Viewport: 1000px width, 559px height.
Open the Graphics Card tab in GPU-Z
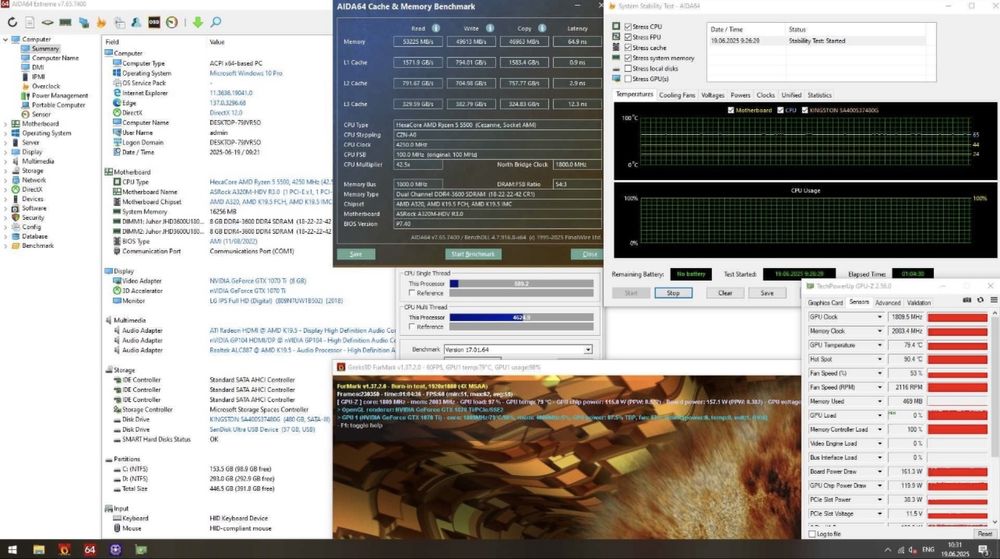825,303
